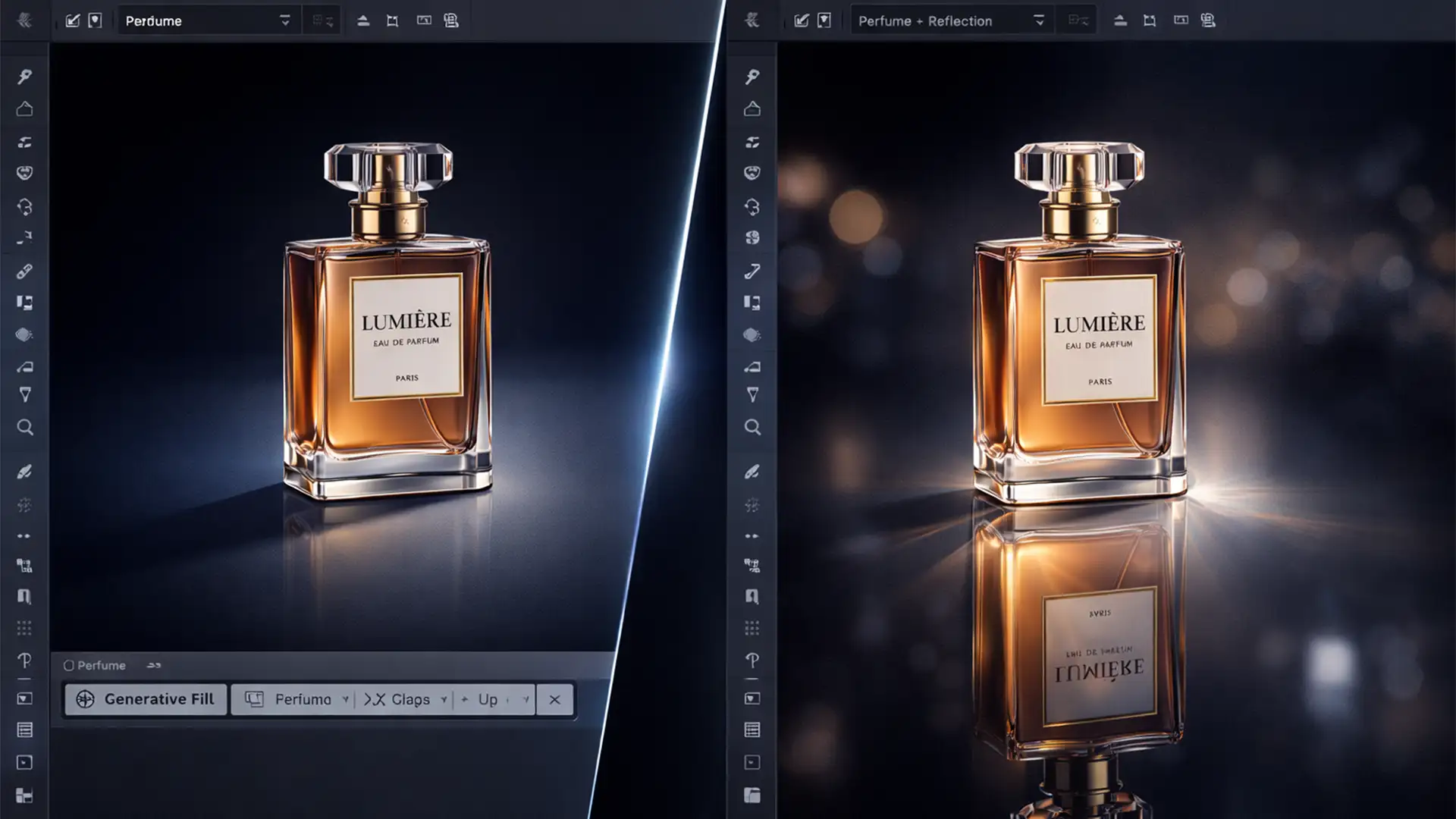Click the Generative Fill button
This screenshot has width=1456, height=819.
[x=146, y=699]
